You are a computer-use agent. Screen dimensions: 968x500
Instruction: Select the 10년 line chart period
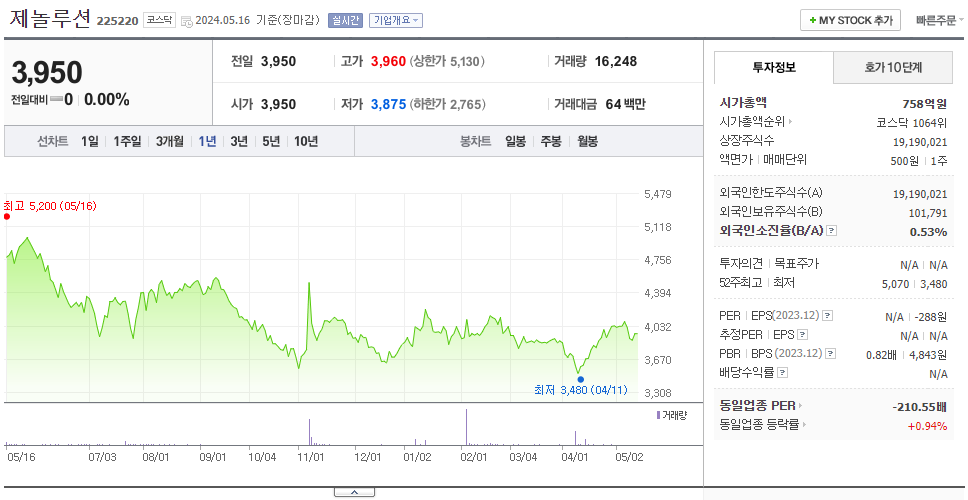306,141
